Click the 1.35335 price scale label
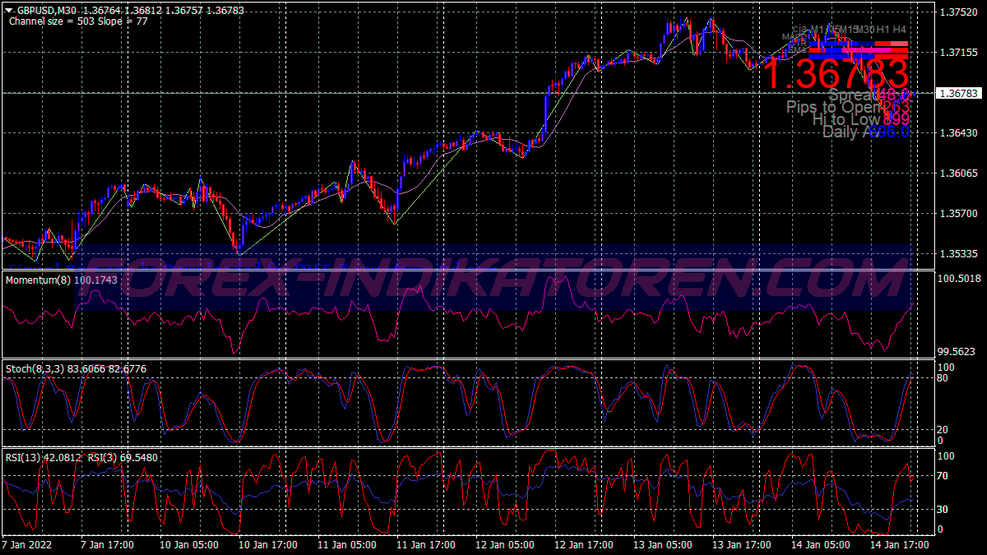Screen dimensions: 987x555 [958, 254]
